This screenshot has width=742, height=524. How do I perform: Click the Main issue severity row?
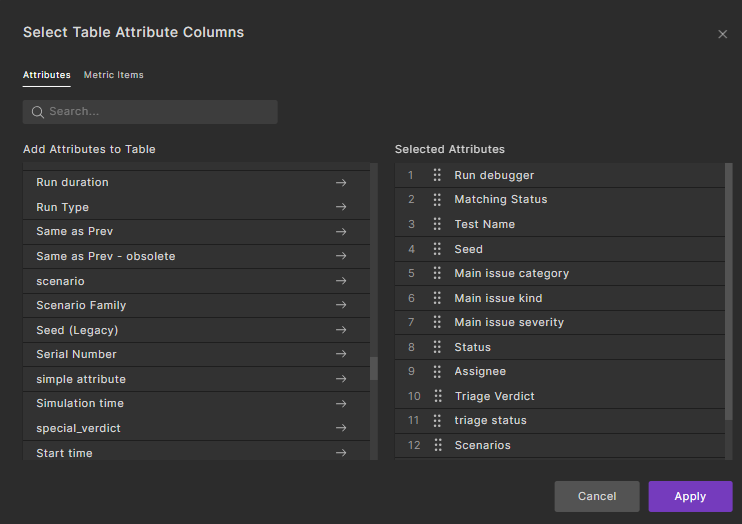click(x=509, y=322)
